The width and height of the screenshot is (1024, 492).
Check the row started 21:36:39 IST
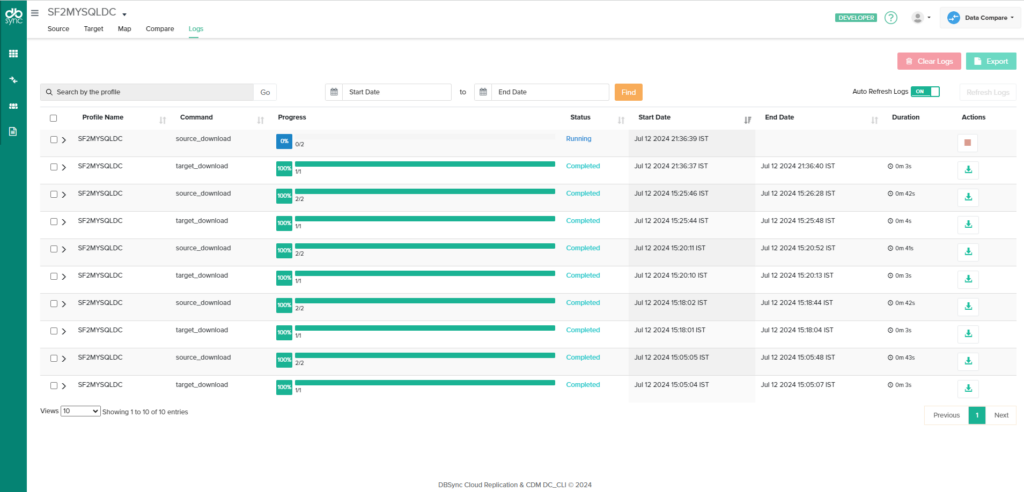54,139
